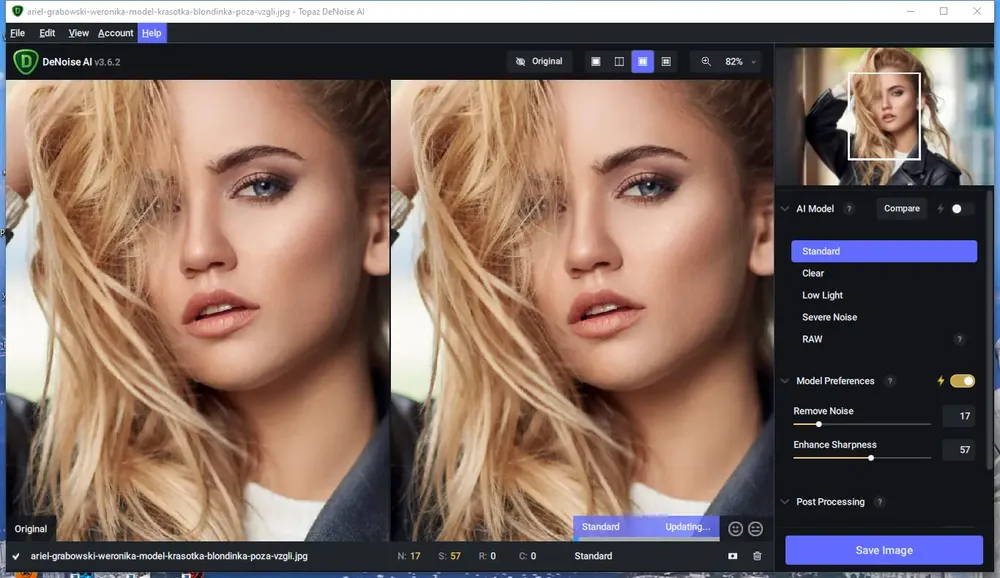Expand the Post Processing section

coord(785,501)
